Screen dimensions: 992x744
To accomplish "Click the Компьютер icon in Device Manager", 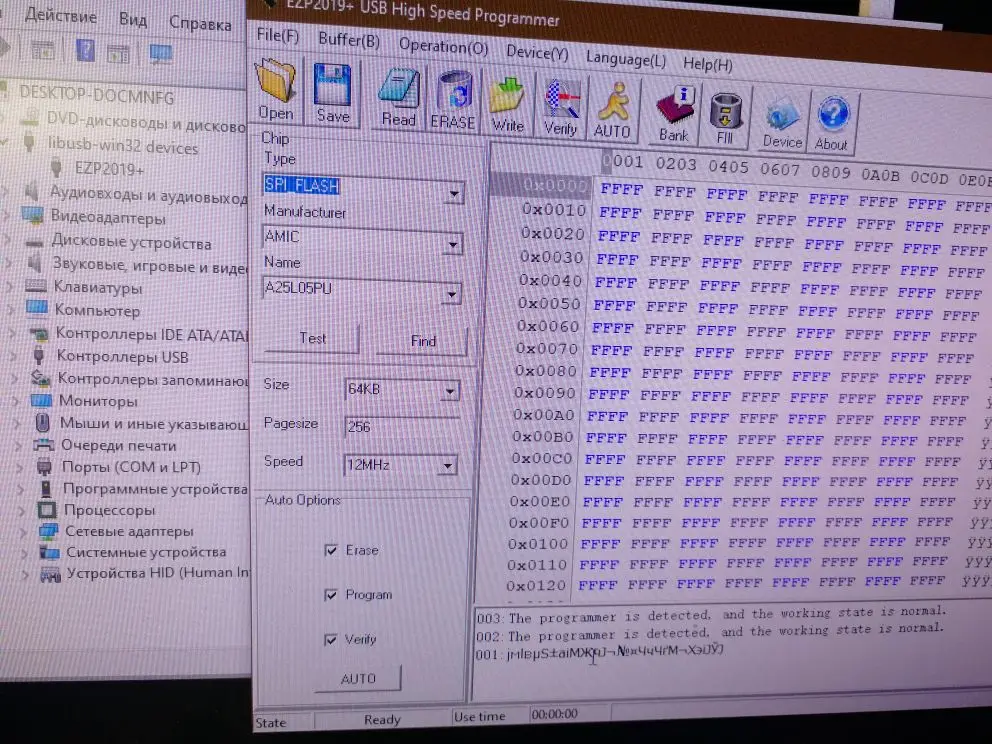I will click(37, 308).
